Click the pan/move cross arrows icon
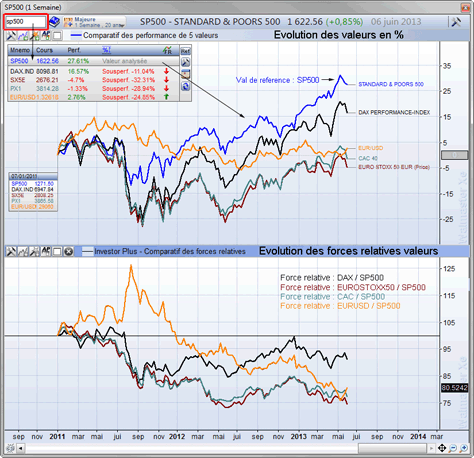474x458 pixels. [x=442, y=449]
